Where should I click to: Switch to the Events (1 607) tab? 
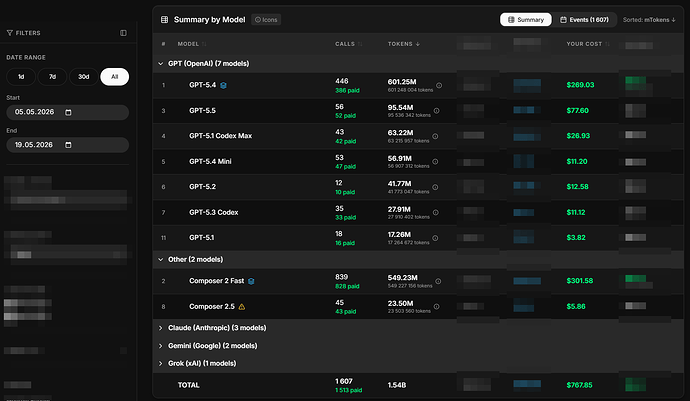tap(584, 20)
